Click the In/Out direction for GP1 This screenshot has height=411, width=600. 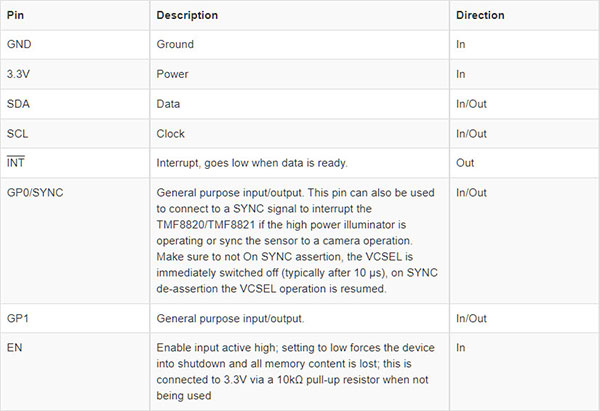tap(471, 318)
